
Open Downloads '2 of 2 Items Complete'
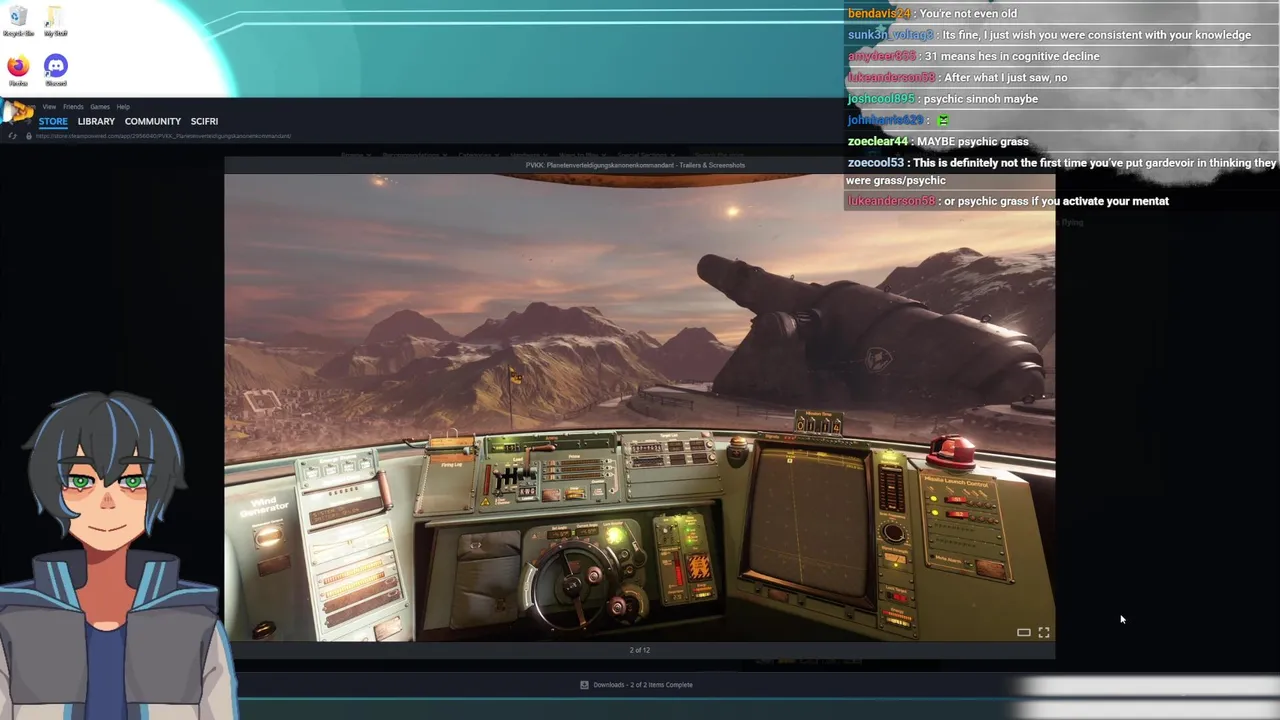(x=643, y=685)
